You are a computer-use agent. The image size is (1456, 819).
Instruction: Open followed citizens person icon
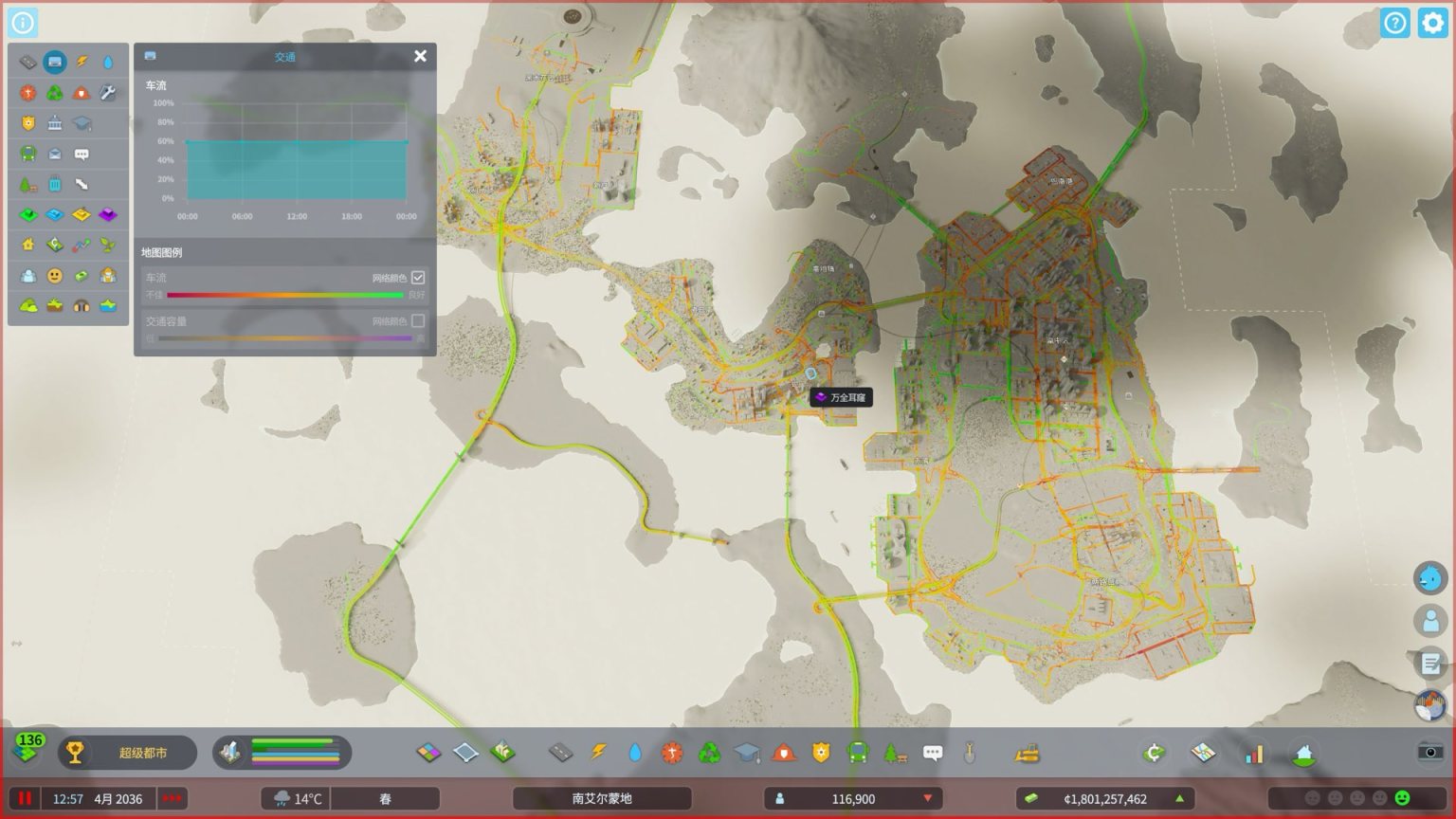pyautogui.click(x=1431, y=621)
